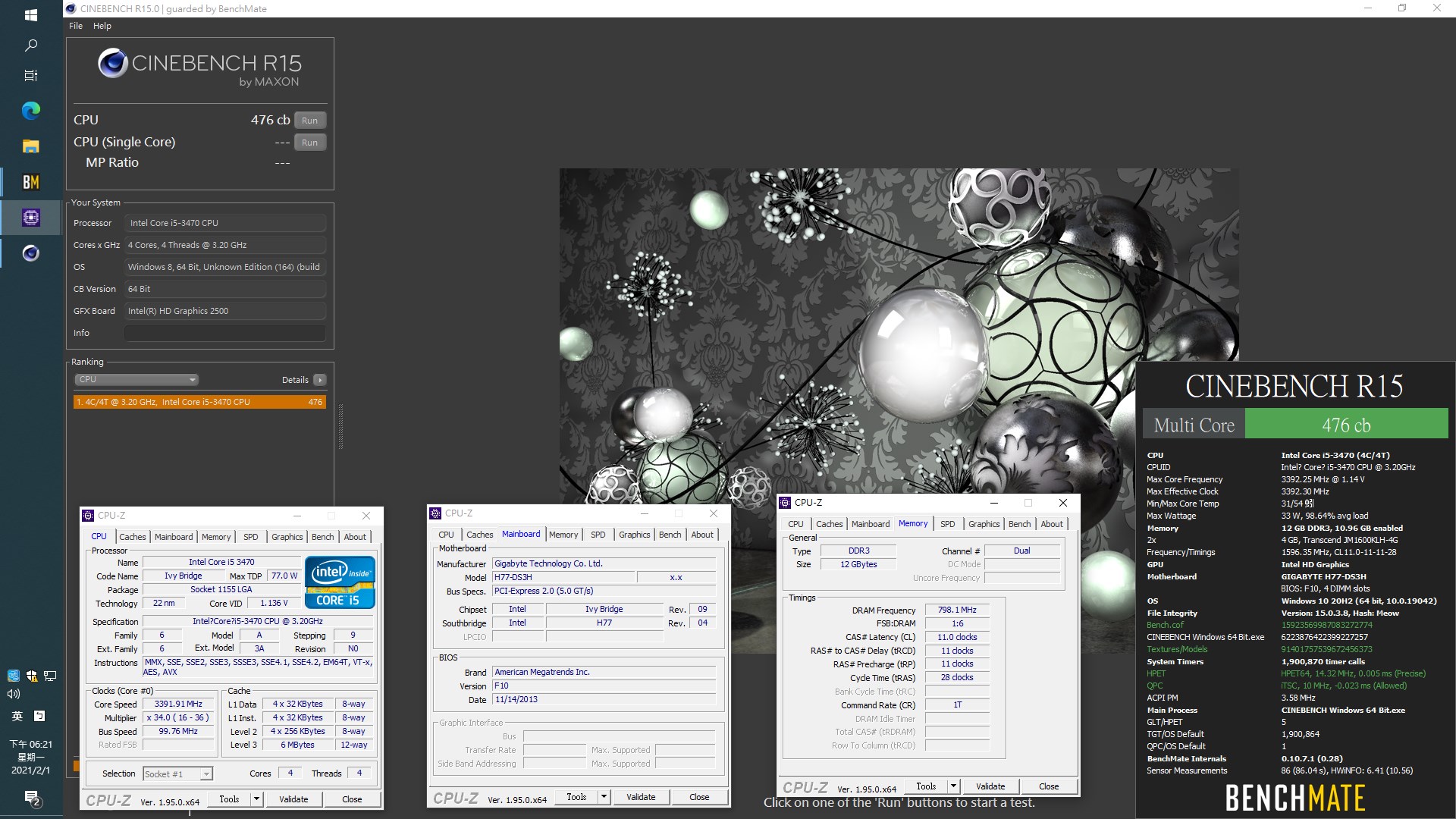
Task: Run the CPU benchmark
Action: [309, 120]
